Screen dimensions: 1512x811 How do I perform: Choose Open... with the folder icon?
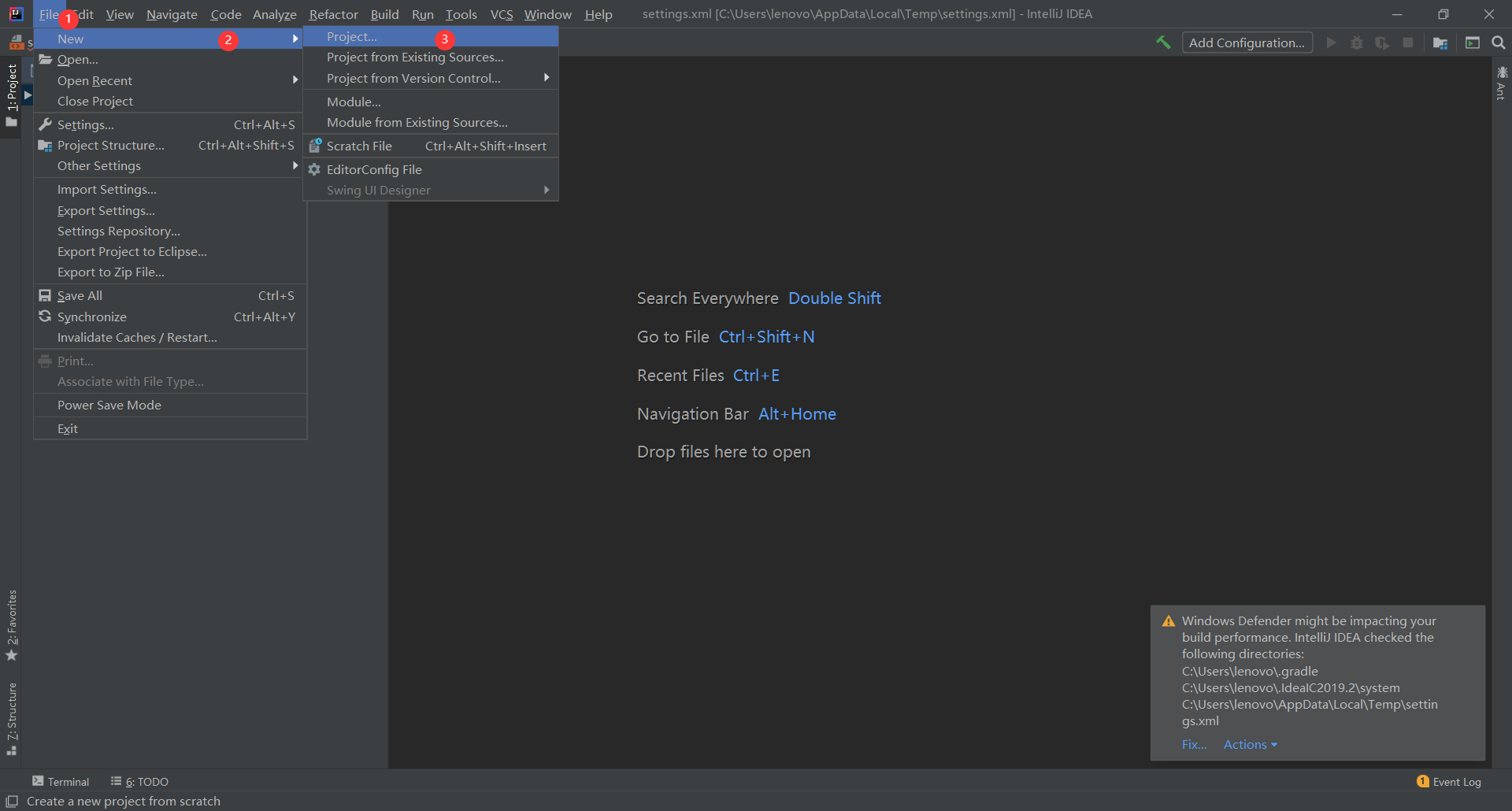pyautogui.click(x=169, y=60)
